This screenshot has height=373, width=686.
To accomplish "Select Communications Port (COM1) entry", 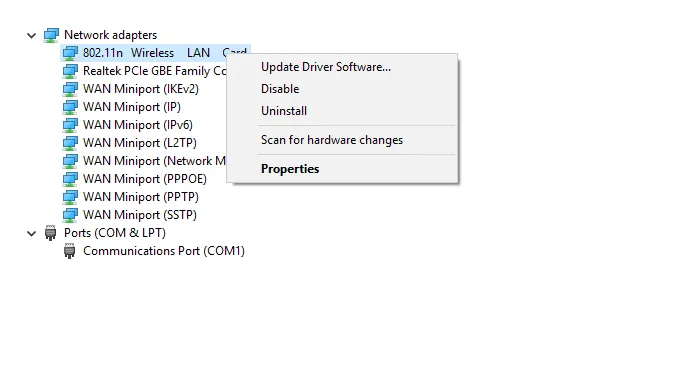I will 164,251.
